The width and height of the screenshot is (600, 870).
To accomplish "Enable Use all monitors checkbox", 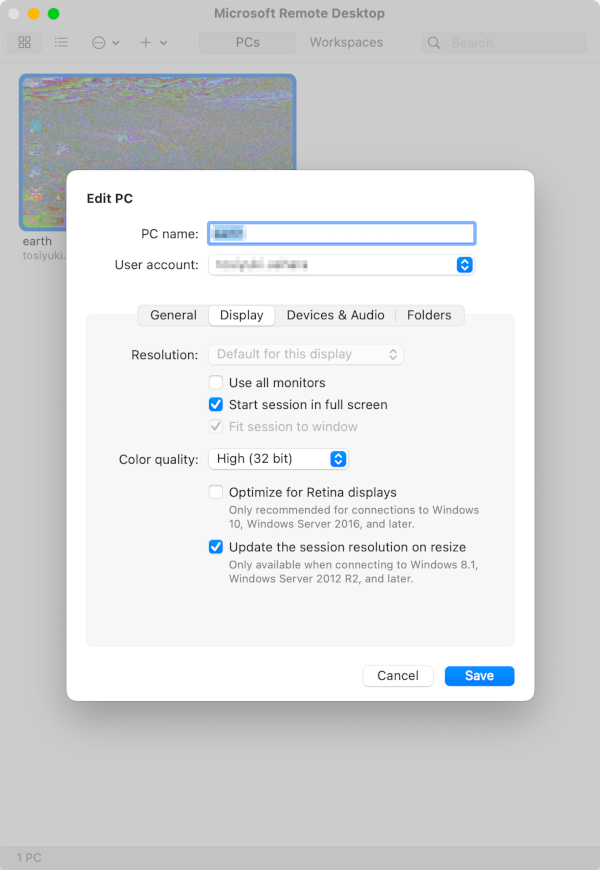I will (x=216, y=383).
